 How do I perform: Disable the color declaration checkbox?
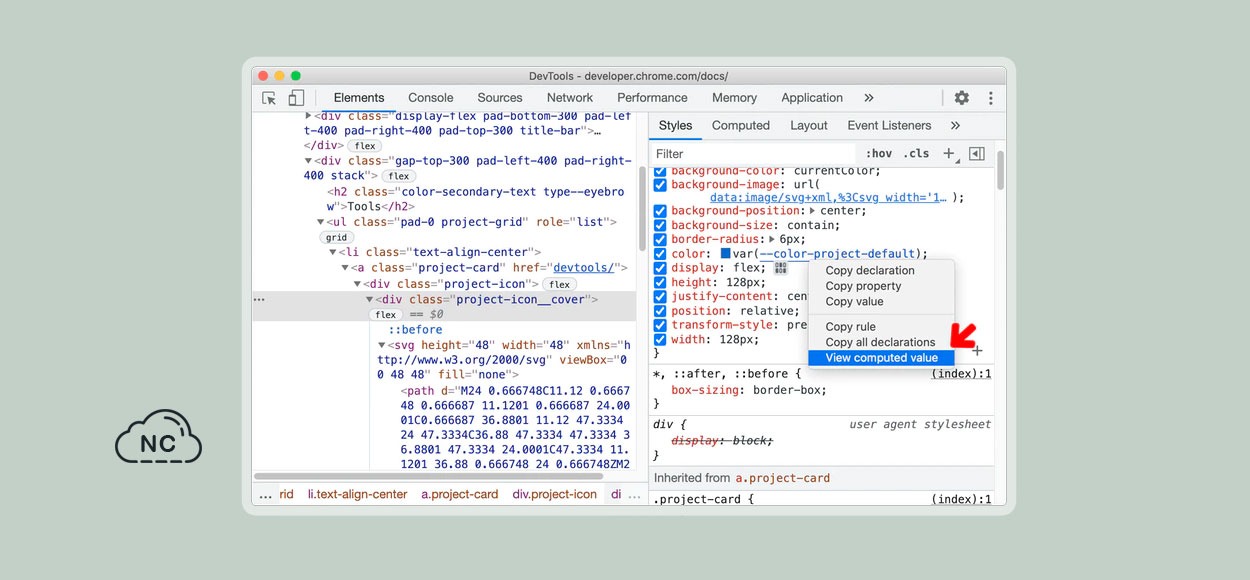(660, 254)
